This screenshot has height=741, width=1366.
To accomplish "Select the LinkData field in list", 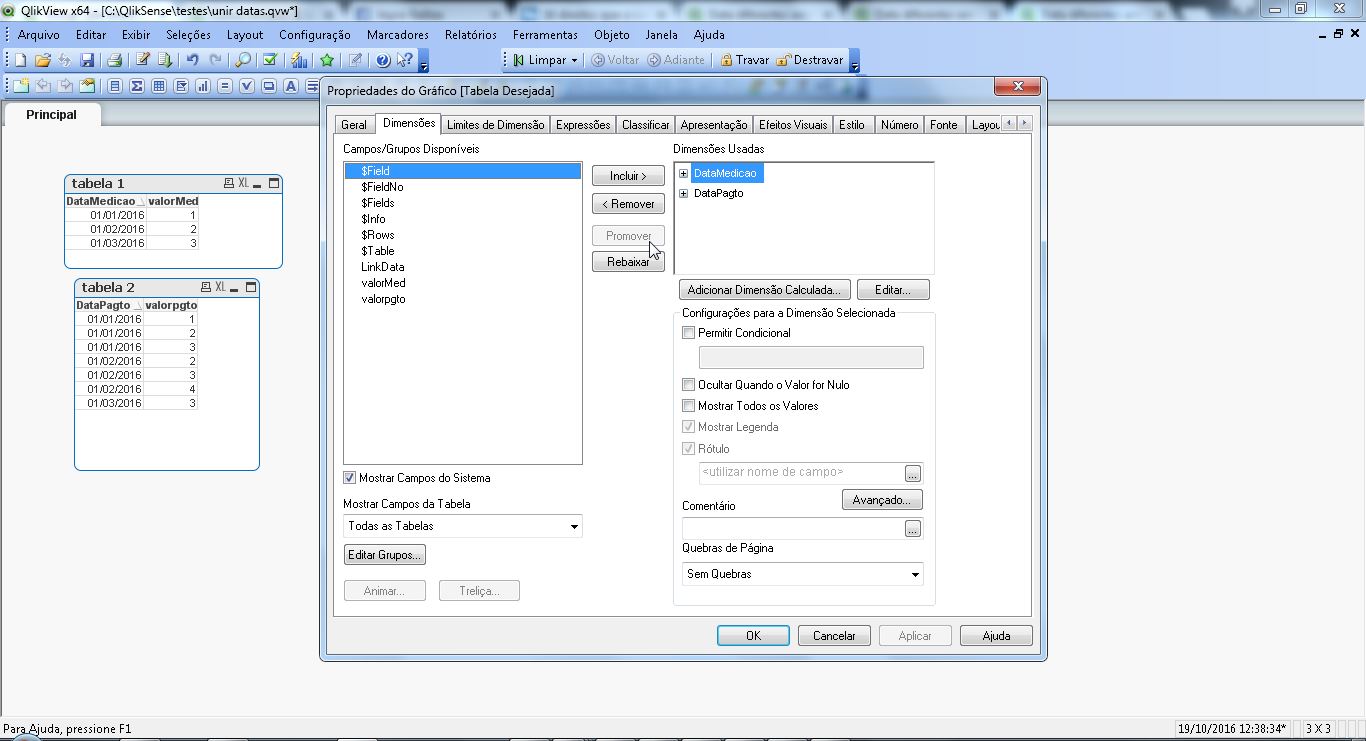I will pyautogui.click(x=462, y=267).
